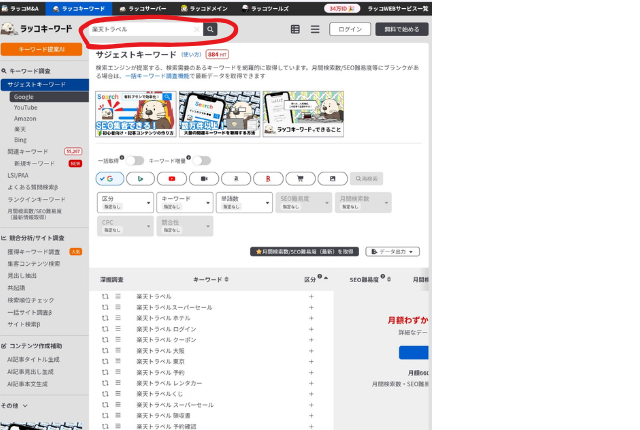Enable the キーワード増量 switch
This screenshot has height=430, width=640.
point(204,160)
